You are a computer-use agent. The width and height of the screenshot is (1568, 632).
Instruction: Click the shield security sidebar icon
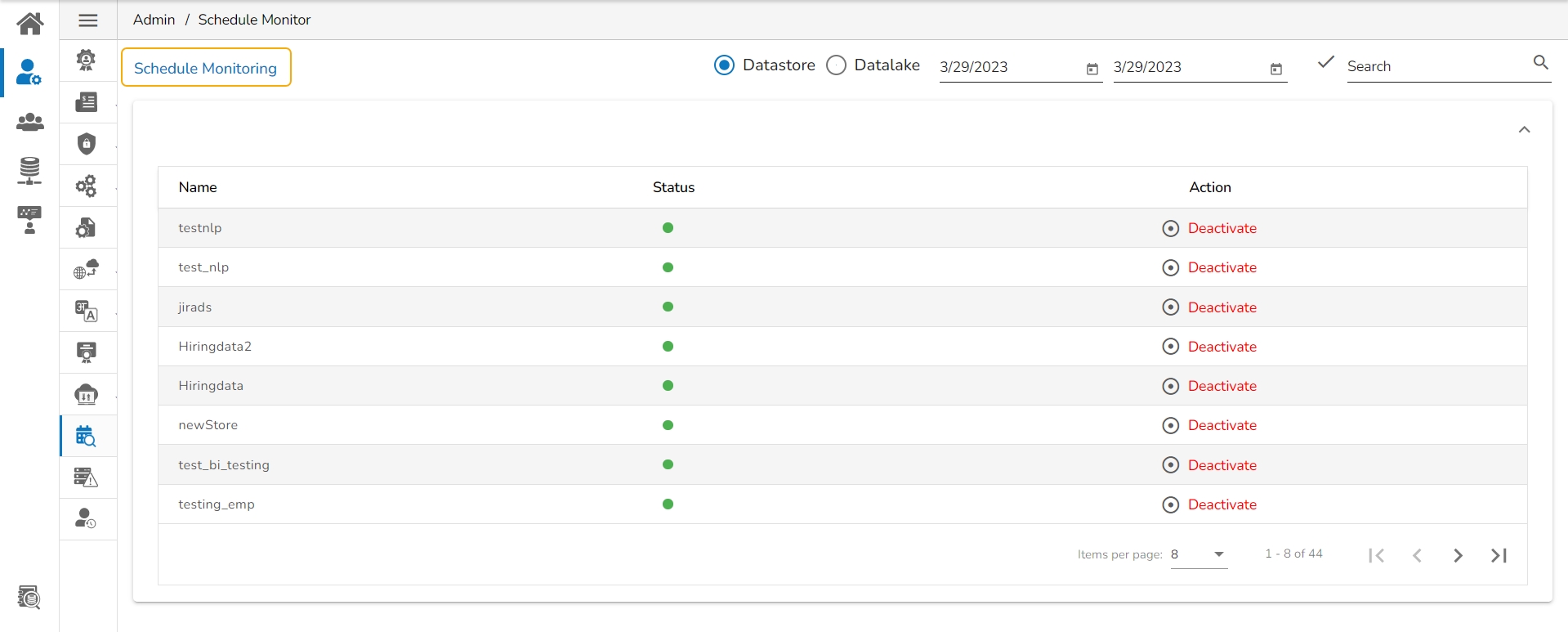[x=86, y=144]
